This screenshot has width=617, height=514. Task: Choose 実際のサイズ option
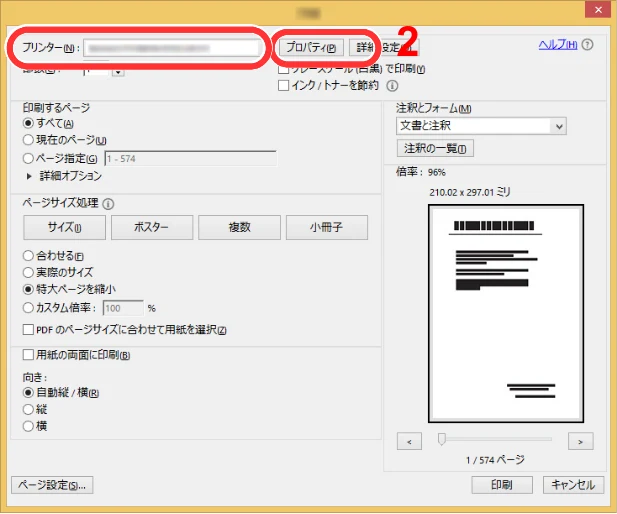click(x=28, y=272)
